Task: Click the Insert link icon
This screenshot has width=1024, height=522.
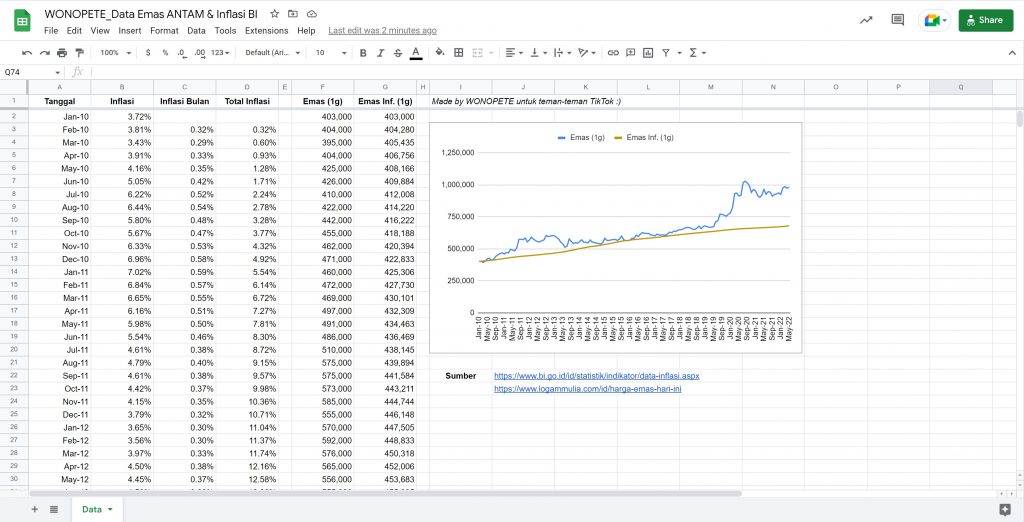Action: pyautogui.click(x=614, y=53)
